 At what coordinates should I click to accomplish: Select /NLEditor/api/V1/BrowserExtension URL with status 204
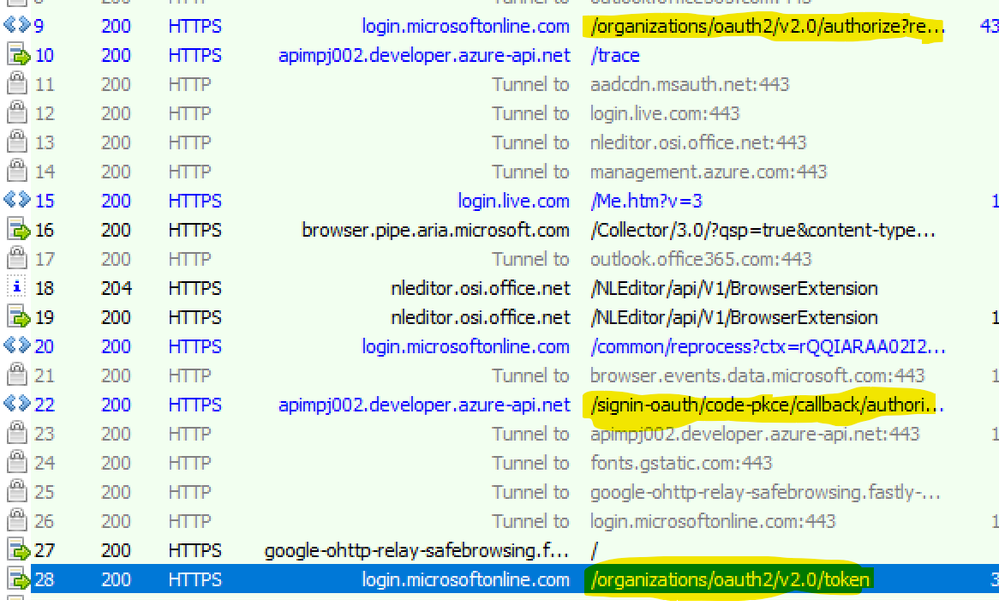click(x=734, y=289)
